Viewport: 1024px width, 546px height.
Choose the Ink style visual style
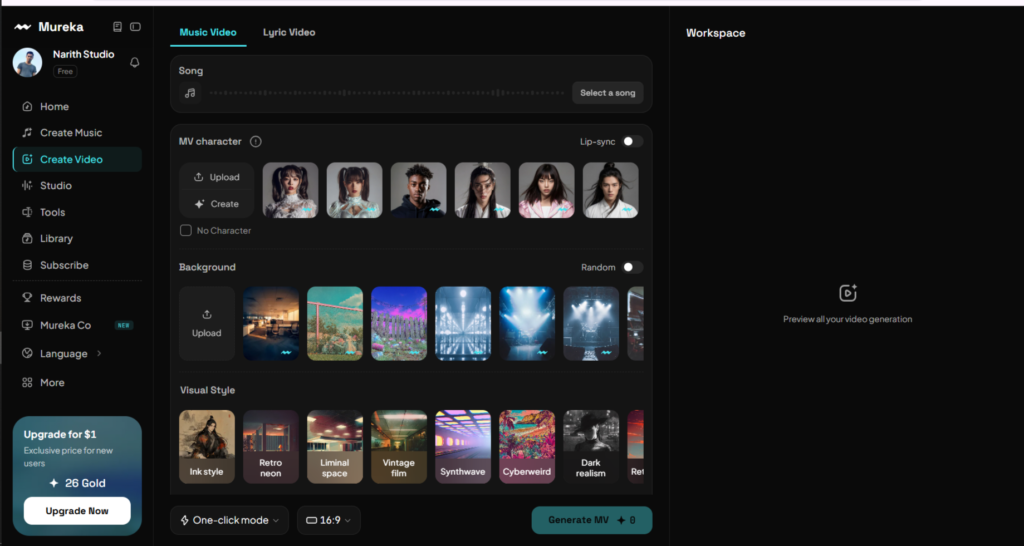[x=207, y=447]
